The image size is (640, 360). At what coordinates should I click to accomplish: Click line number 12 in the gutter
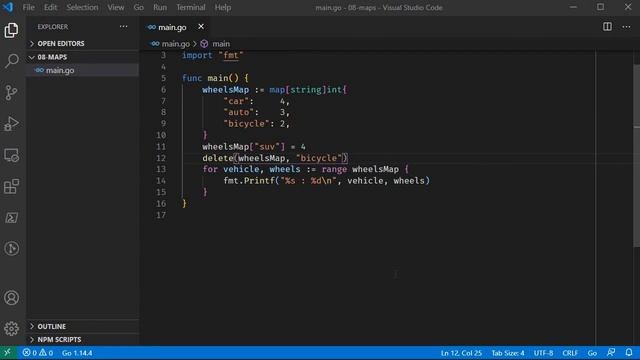[161, 158]
